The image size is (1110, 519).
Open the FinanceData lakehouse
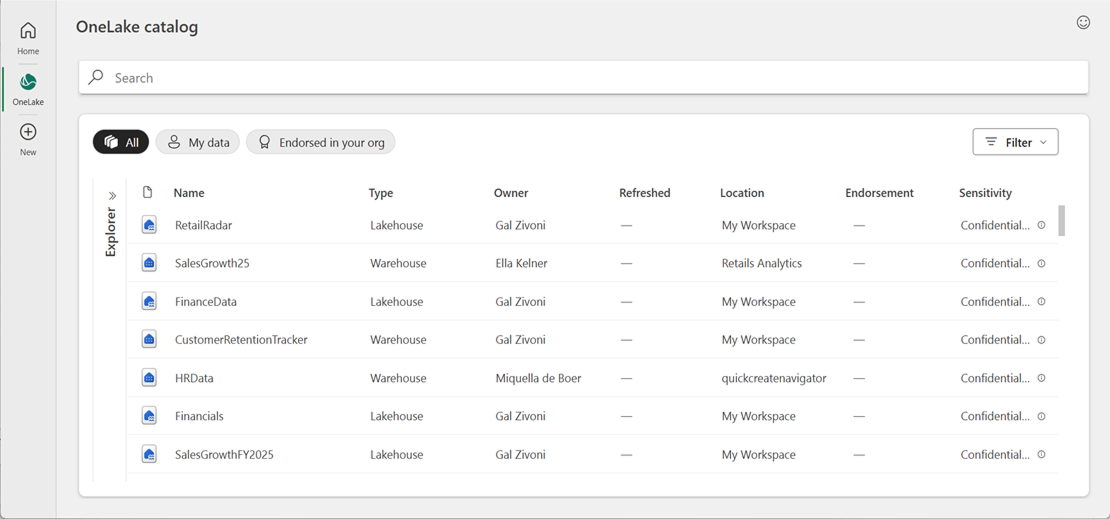click(x=205, y=302)
